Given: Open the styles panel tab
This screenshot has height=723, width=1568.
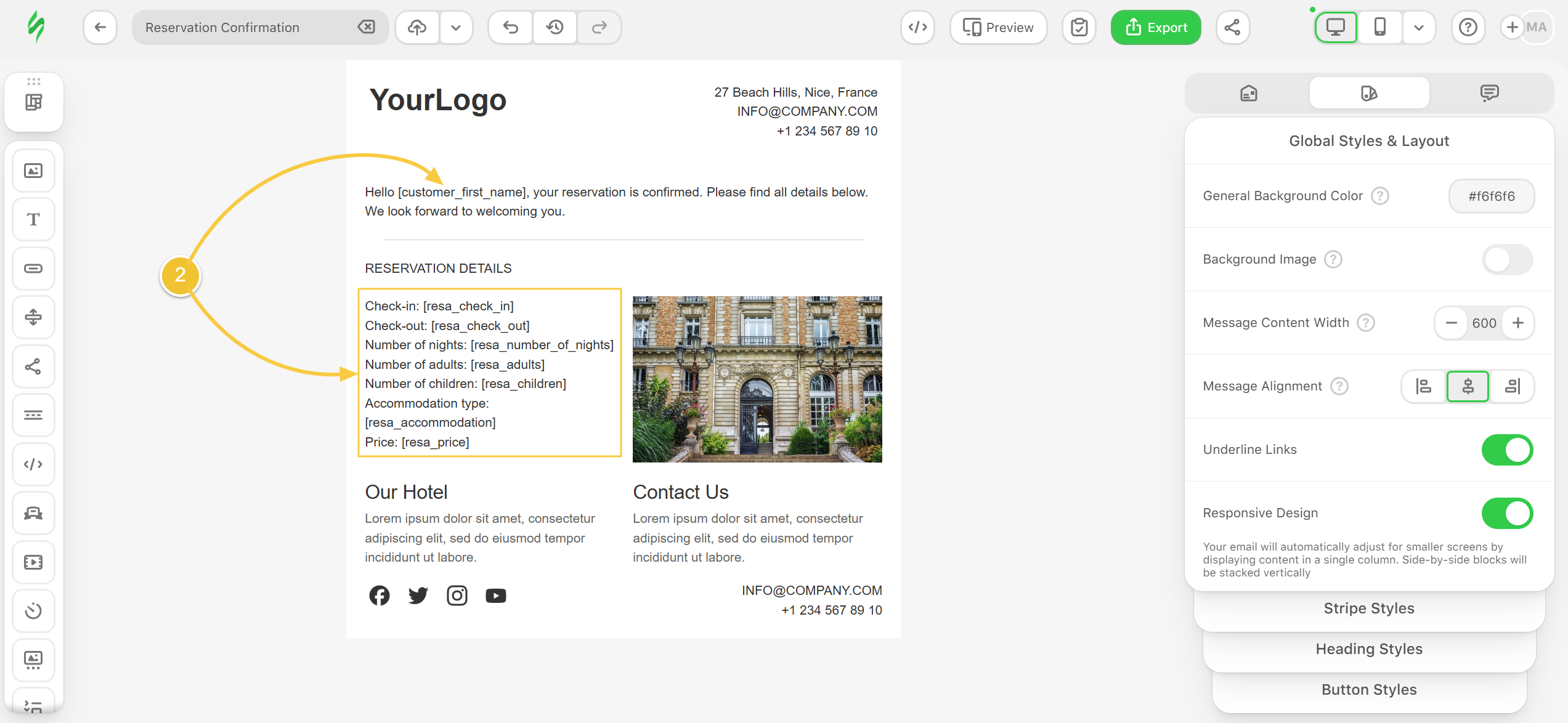Looking at the screenshot, I should coord(1369,93).
